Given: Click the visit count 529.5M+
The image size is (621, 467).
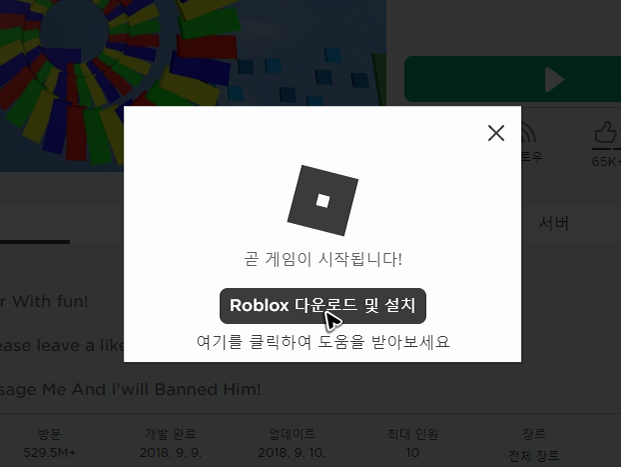Looking at the screenshot, I should pos(49,452).
